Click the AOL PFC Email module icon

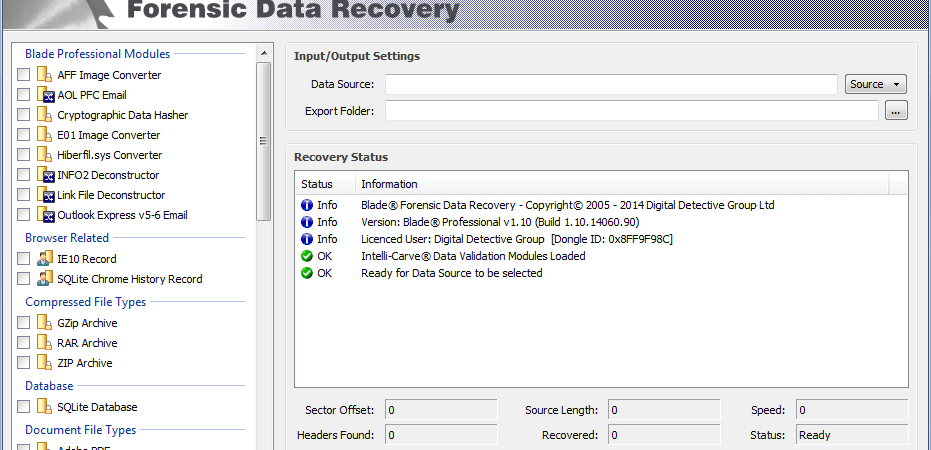coord(45,95)
